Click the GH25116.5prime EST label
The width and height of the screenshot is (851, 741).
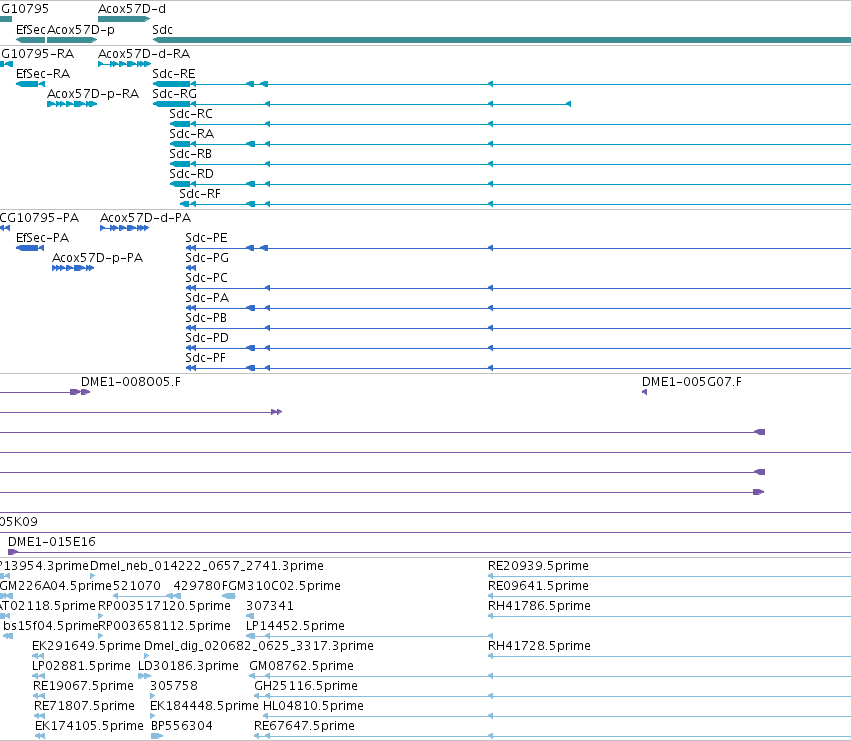coord(306,686)
